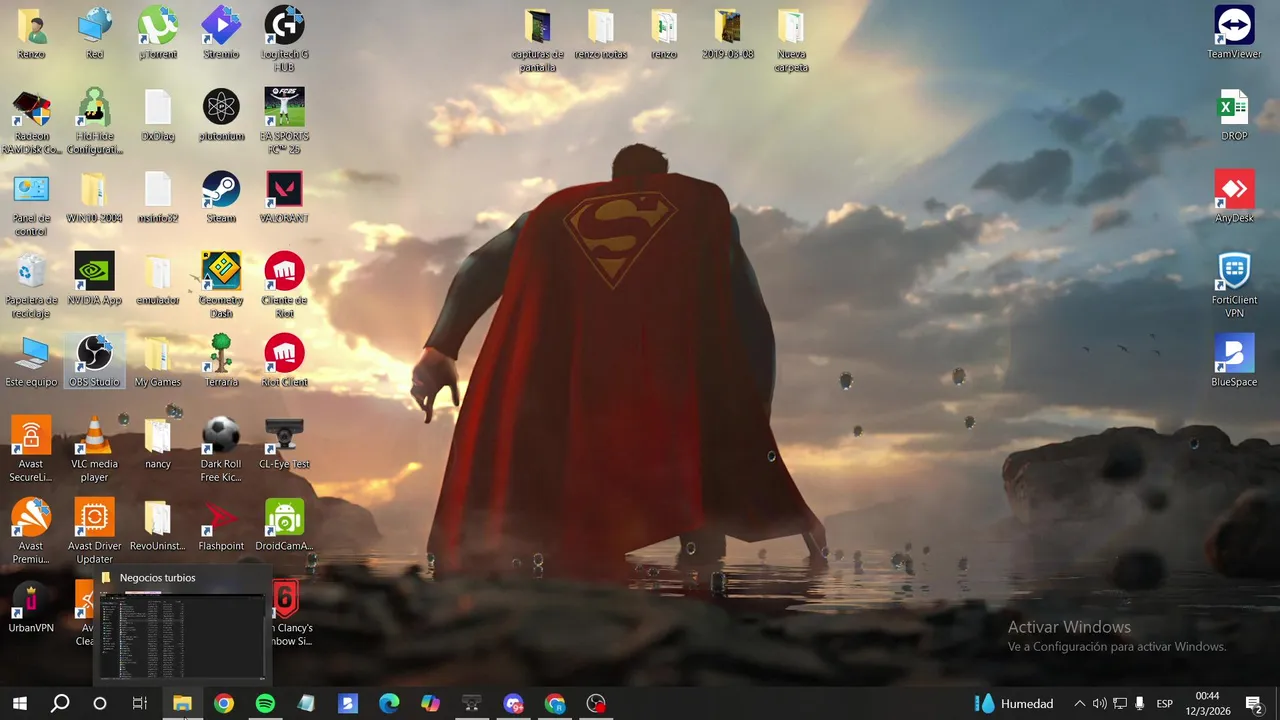Select the Riot Client shortcut
The image size is (1280, 720).
click(284, 361)
